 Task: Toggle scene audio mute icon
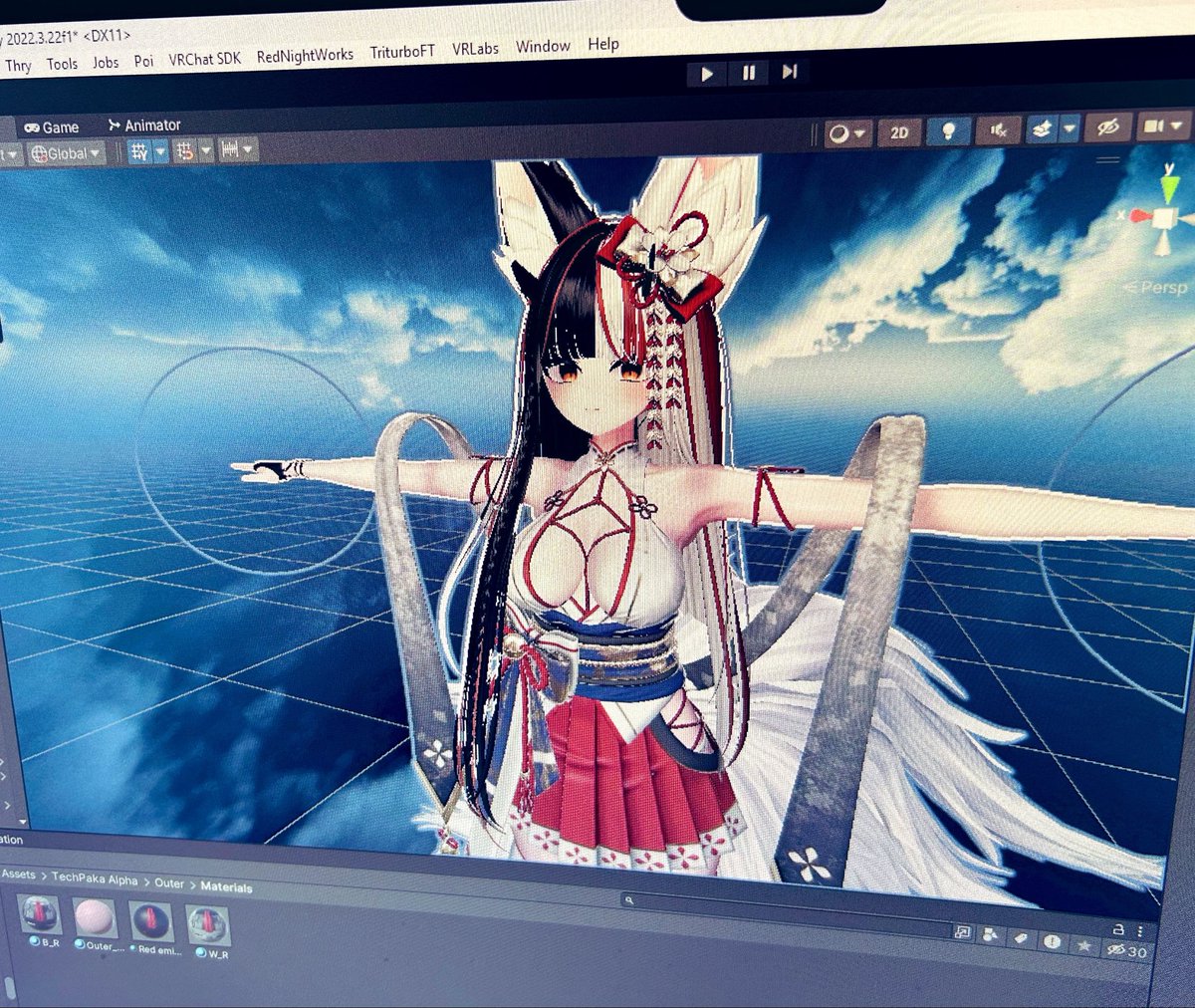point(999,130)
